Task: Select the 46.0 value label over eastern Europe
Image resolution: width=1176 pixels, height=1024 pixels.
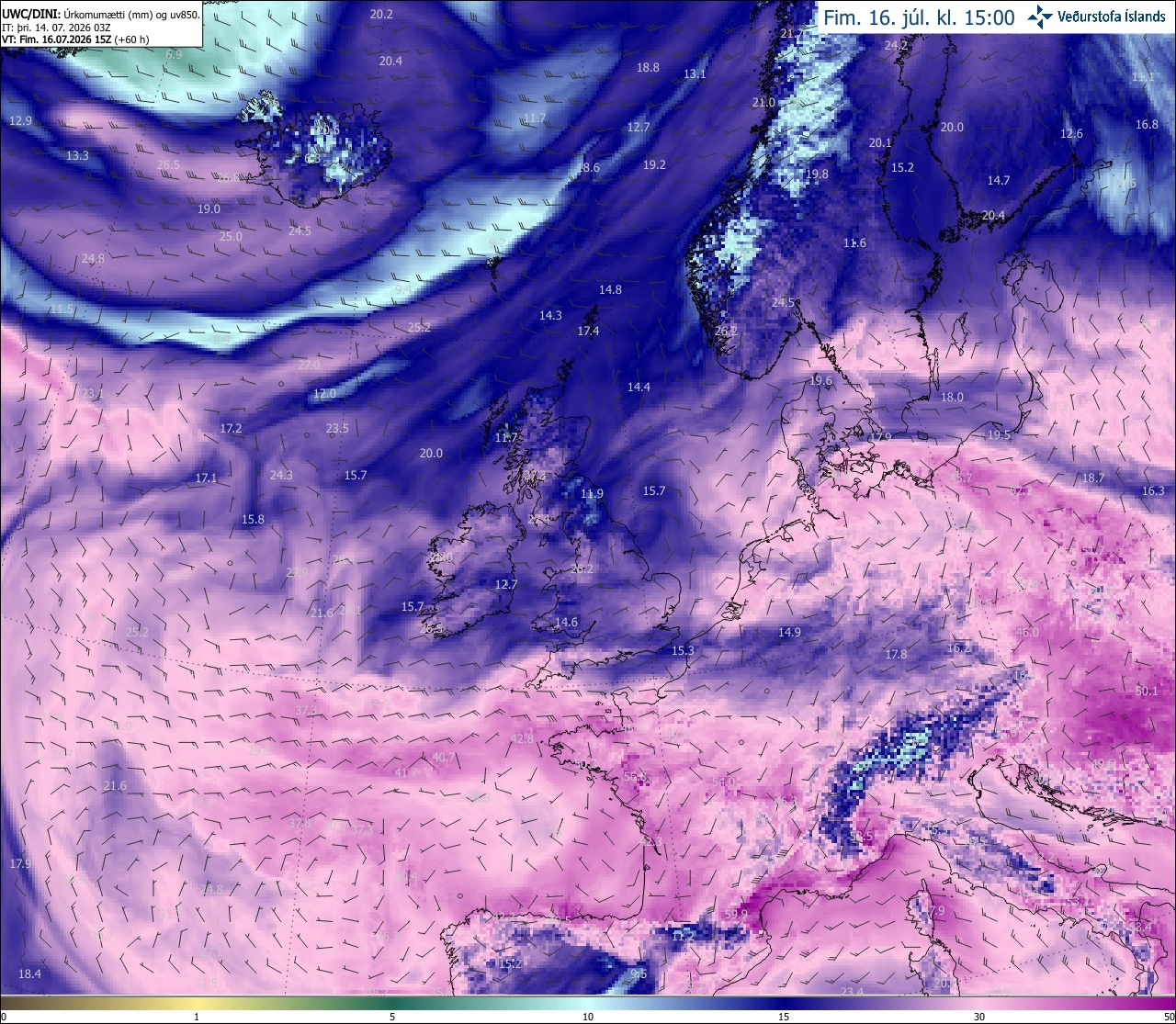Action: (x=1027, y=632)
